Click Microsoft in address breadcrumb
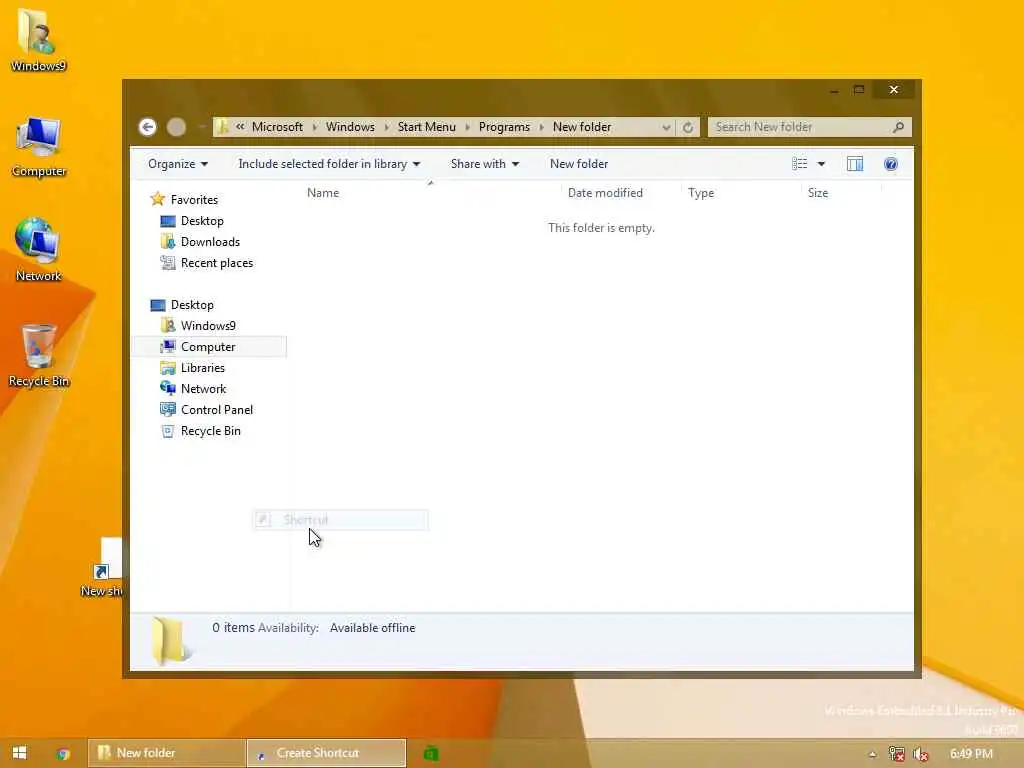The image size is (1024, 768). tap(278, 127)
